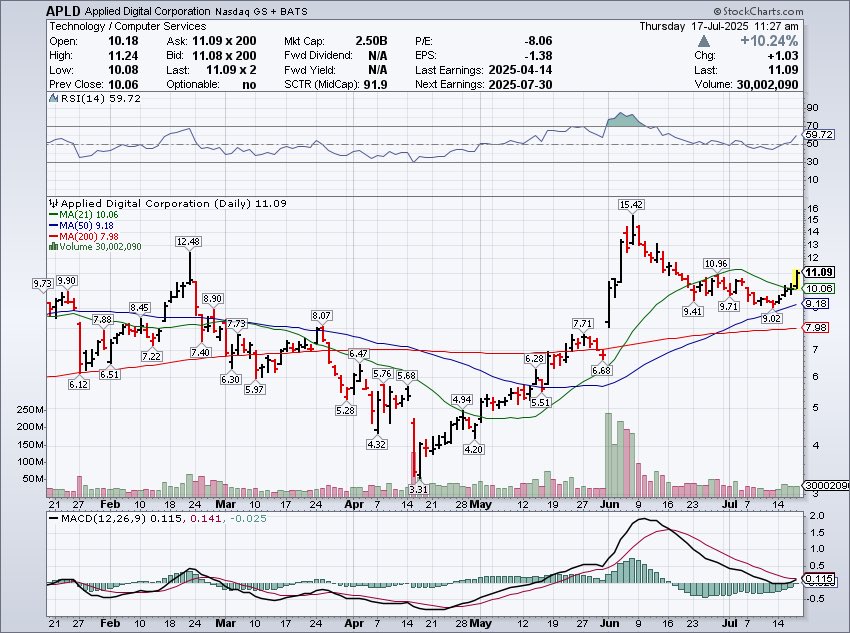The height and width of the screenshot is (633, 850).
Task: Click the Technology / Computer Services sector label
Action: click(x=127, y=26)
